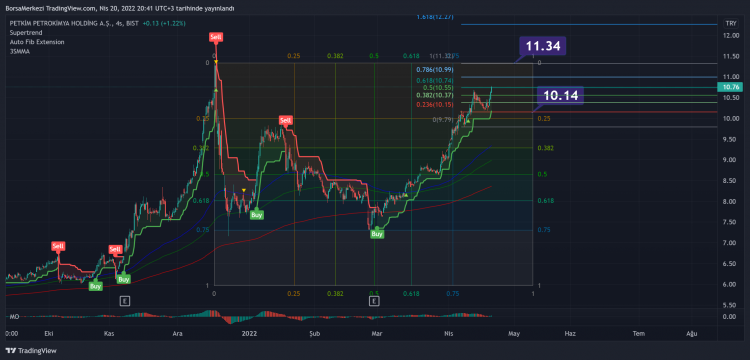This screenshot has height=360, width=750.
Task: Click the MO oscillator pane label
Action: pos(13,317)
